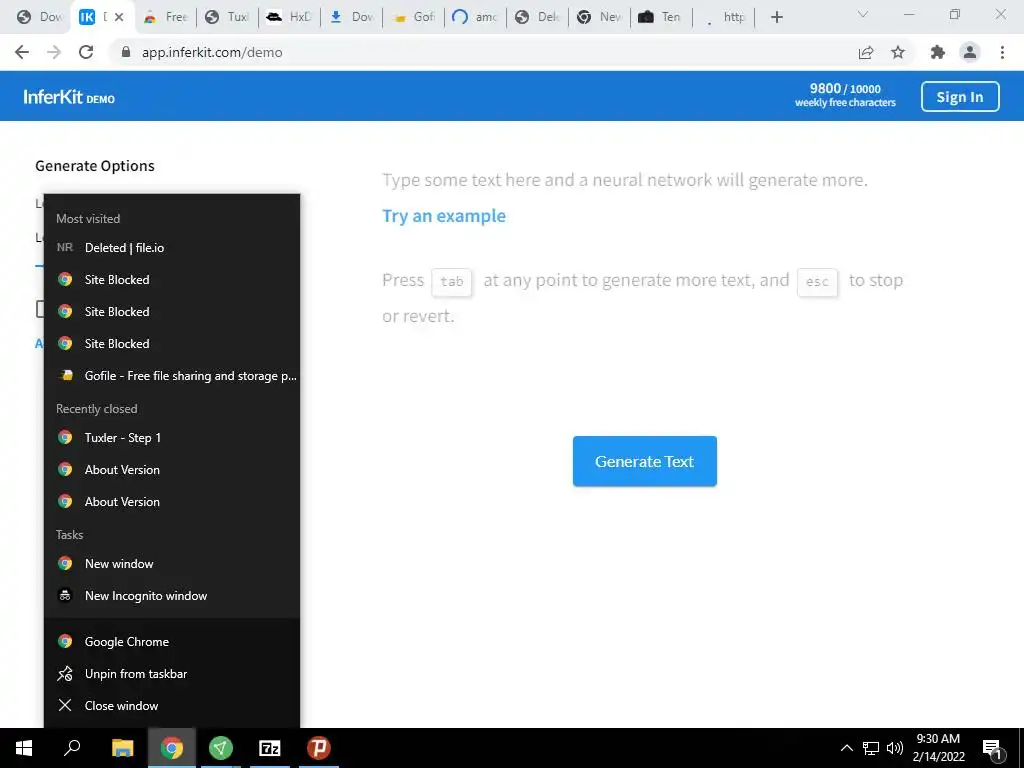Viewport: 1024px width, 768px height.
Task: Open the Windows Start menu
Action: point(24,748)
